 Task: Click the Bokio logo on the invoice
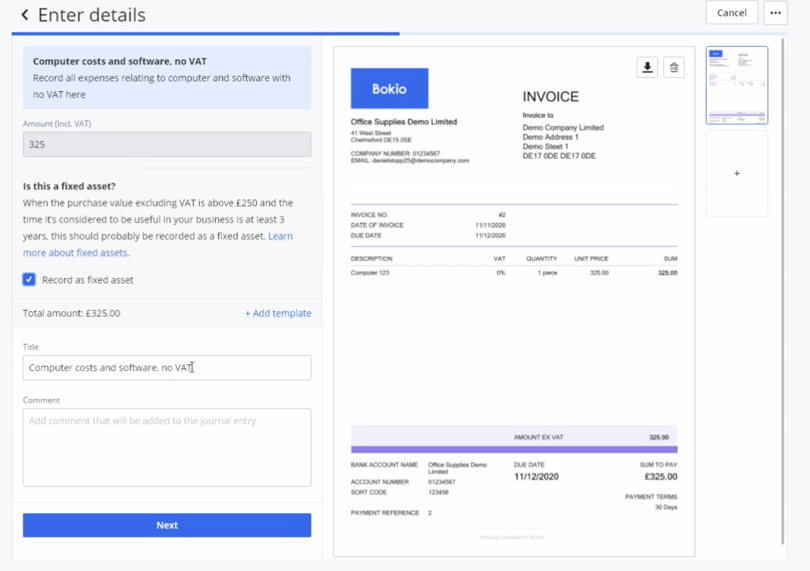pyautogui.click(x=389, y=89)
